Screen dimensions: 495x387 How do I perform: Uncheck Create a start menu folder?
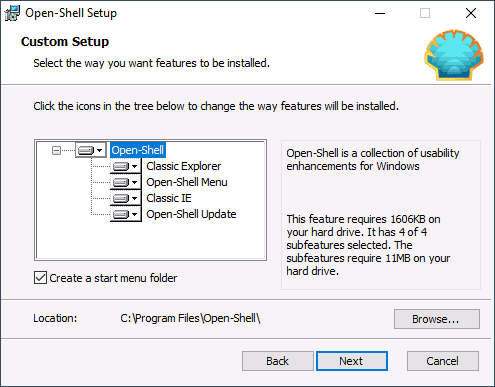point(40,278)
